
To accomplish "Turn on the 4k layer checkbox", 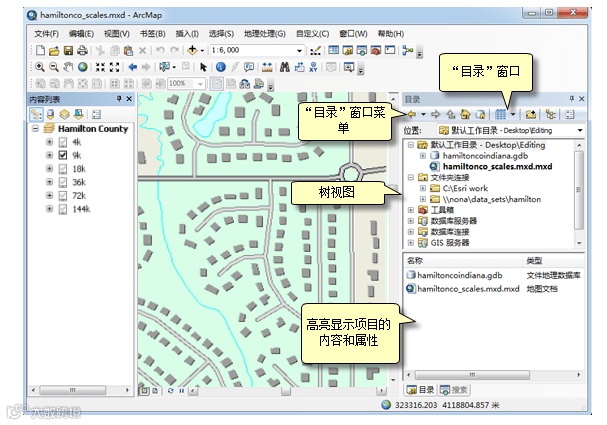I will pyautogui.click(x=63, y=142).
